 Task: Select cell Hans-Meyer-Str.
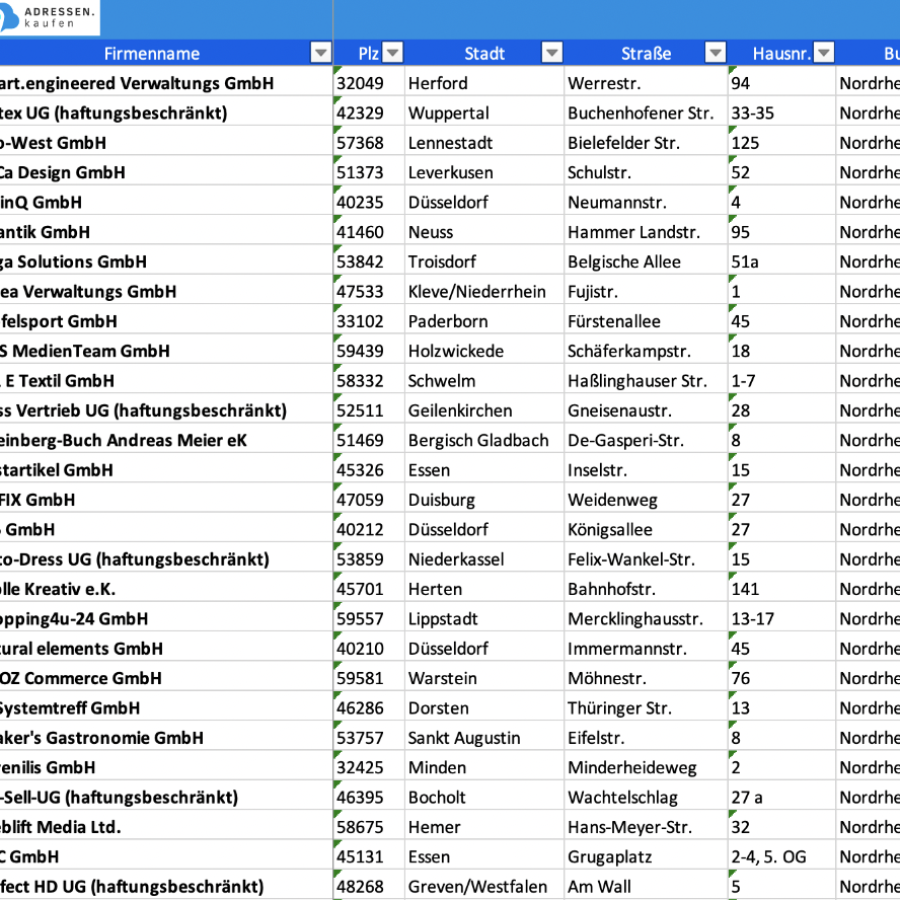(x=646, y=829)
